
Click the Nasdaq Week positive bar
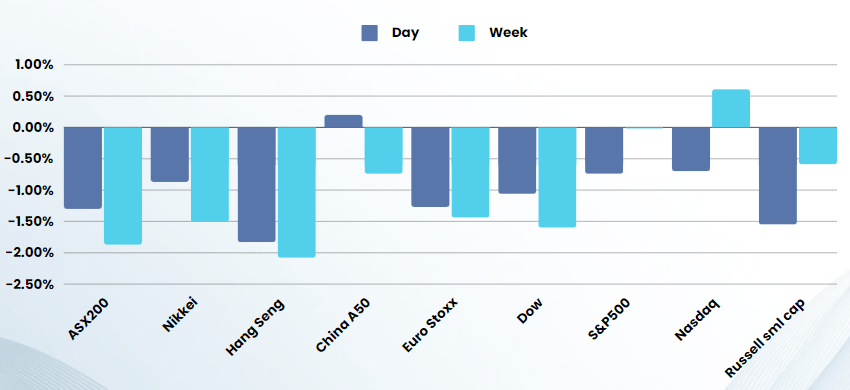point(731,108)
